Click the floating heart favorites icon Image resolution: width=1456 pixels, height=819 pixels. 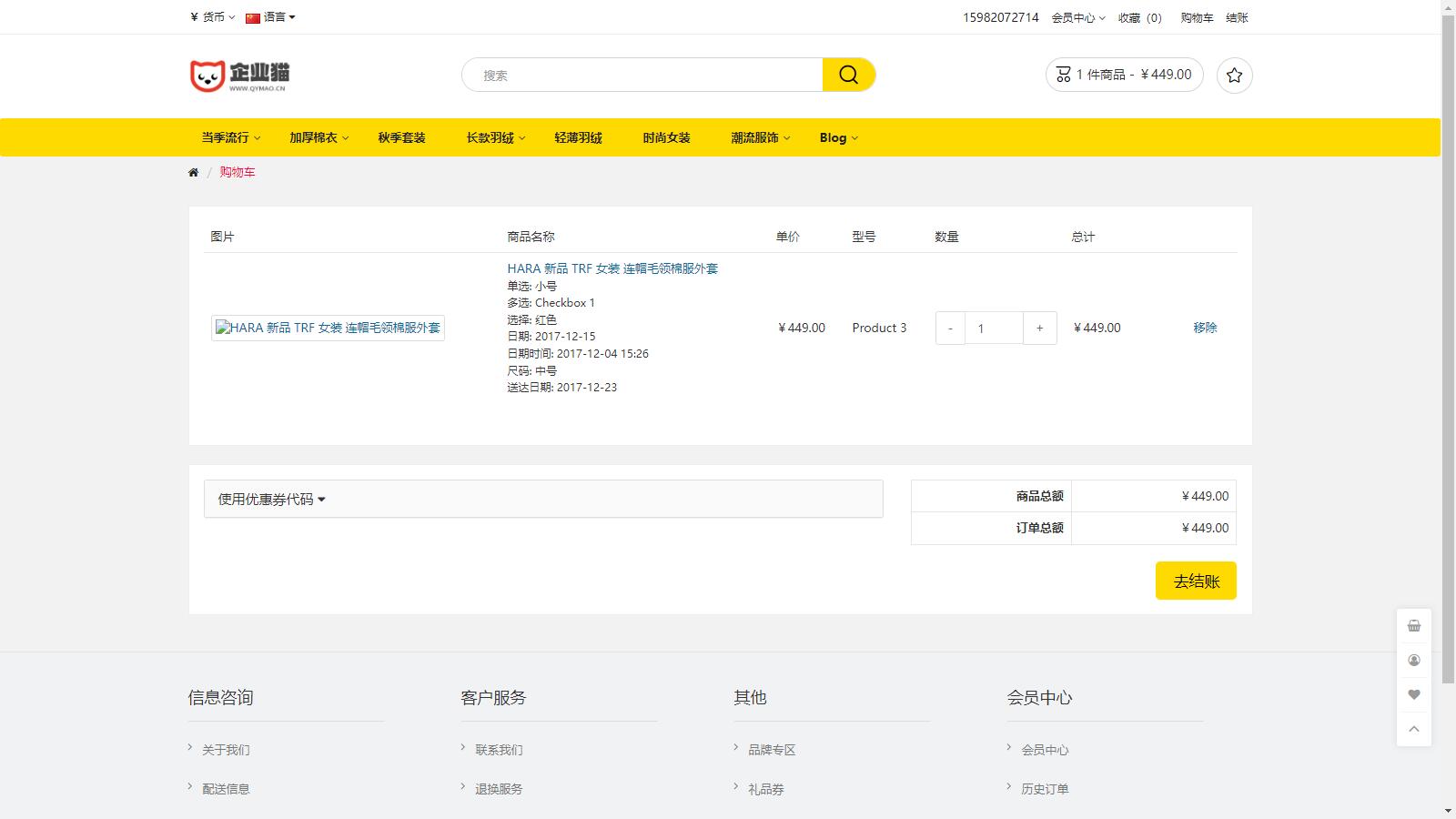click(1413, 694)
